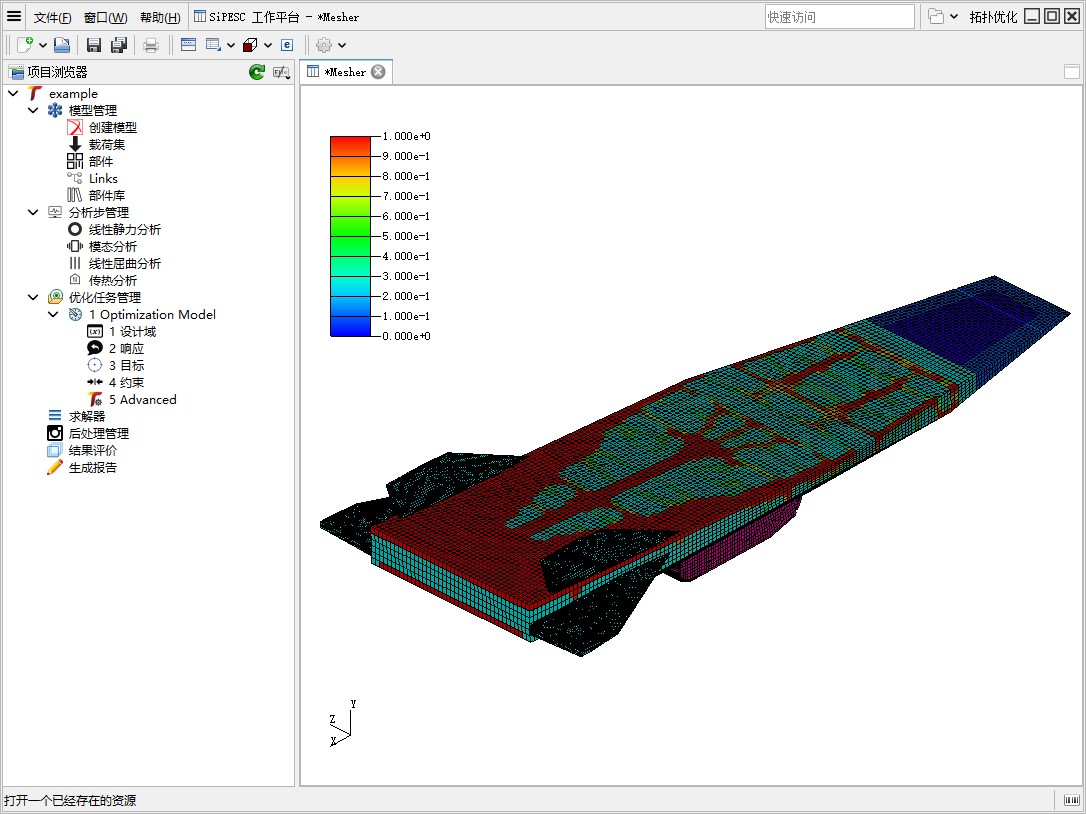Click the red band on color legend
Viewport: 1086px width, 814px height.
350,145
